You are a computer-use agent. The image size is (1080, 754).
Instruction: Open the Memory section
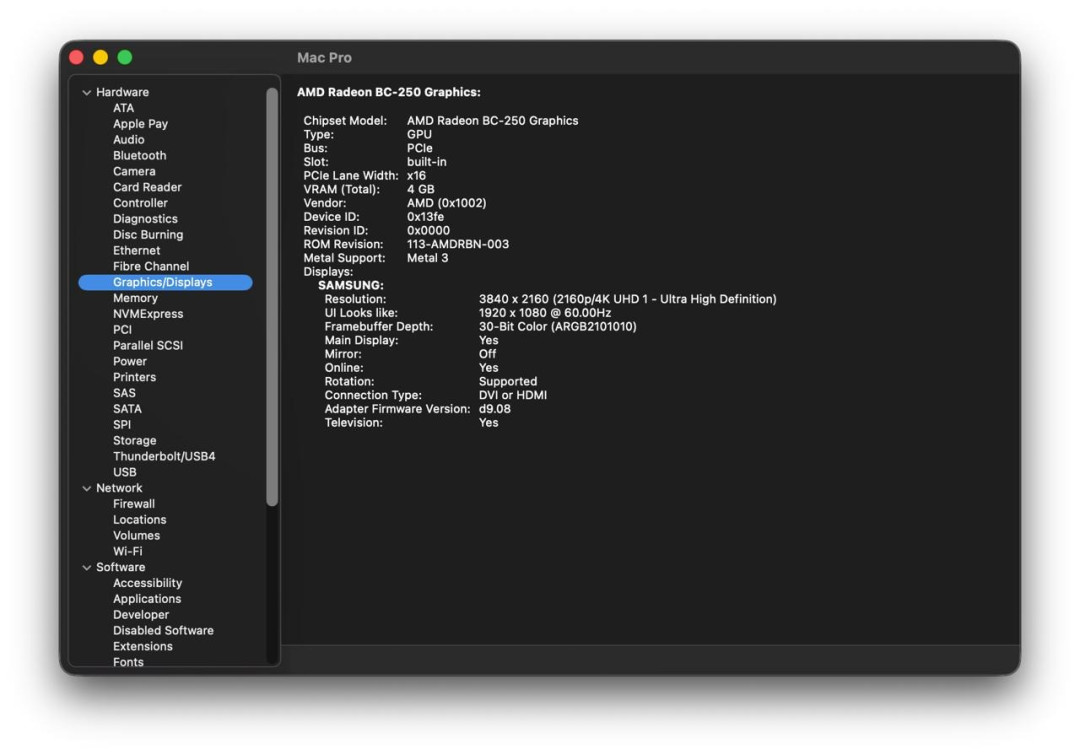pyautogui.click(x=136, y=298)
